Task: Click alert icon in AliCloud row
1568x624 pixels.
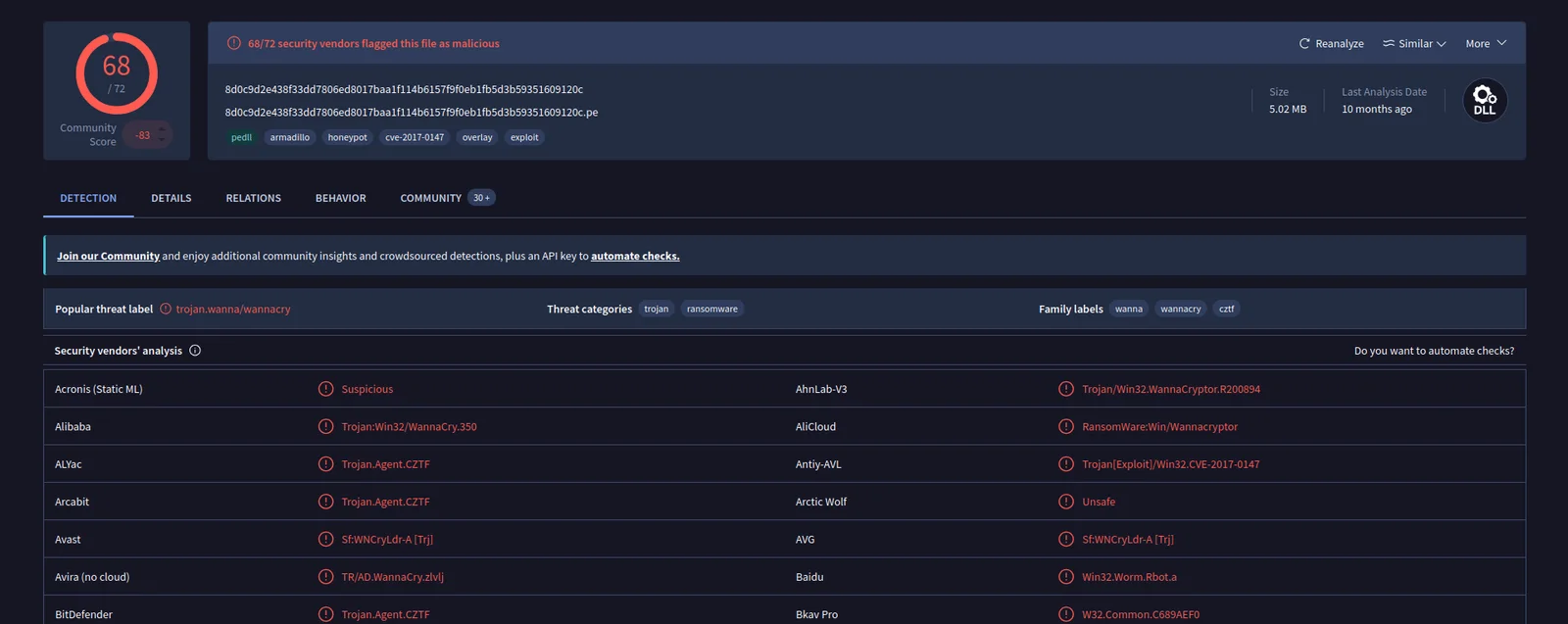Action: tap(1066, 426)
